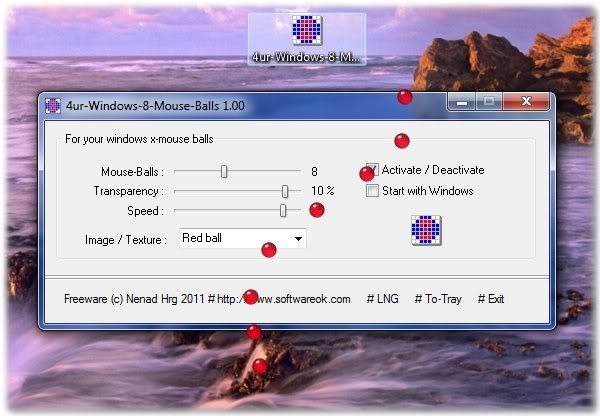The height and width of the screenshot is (416, 600).
Task: Click Freeware (c) Nenad Hrg 2011 text
Action: pos(134,299)
